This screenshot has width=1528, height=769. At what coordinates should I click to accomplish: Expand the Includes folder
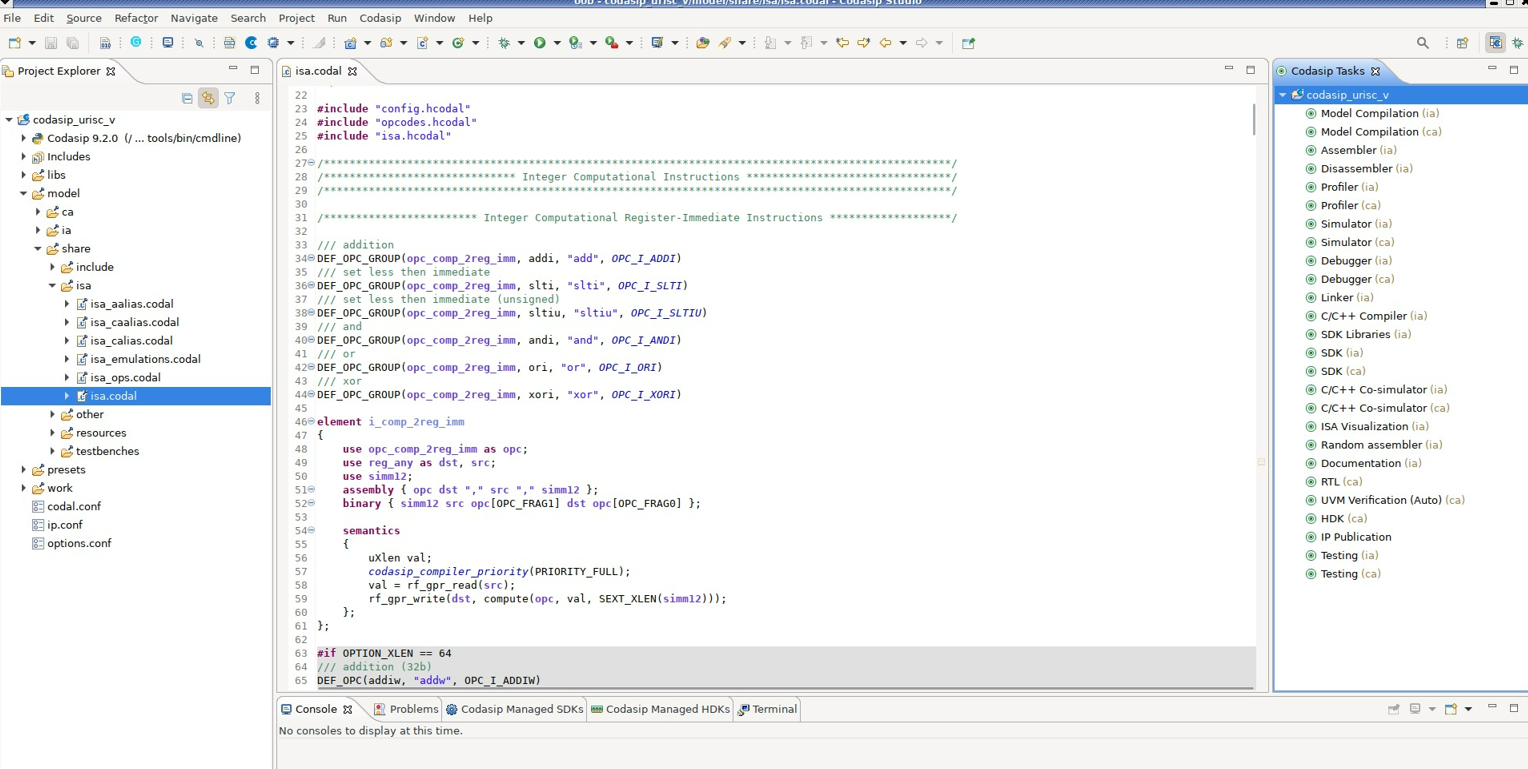point(24,157)
